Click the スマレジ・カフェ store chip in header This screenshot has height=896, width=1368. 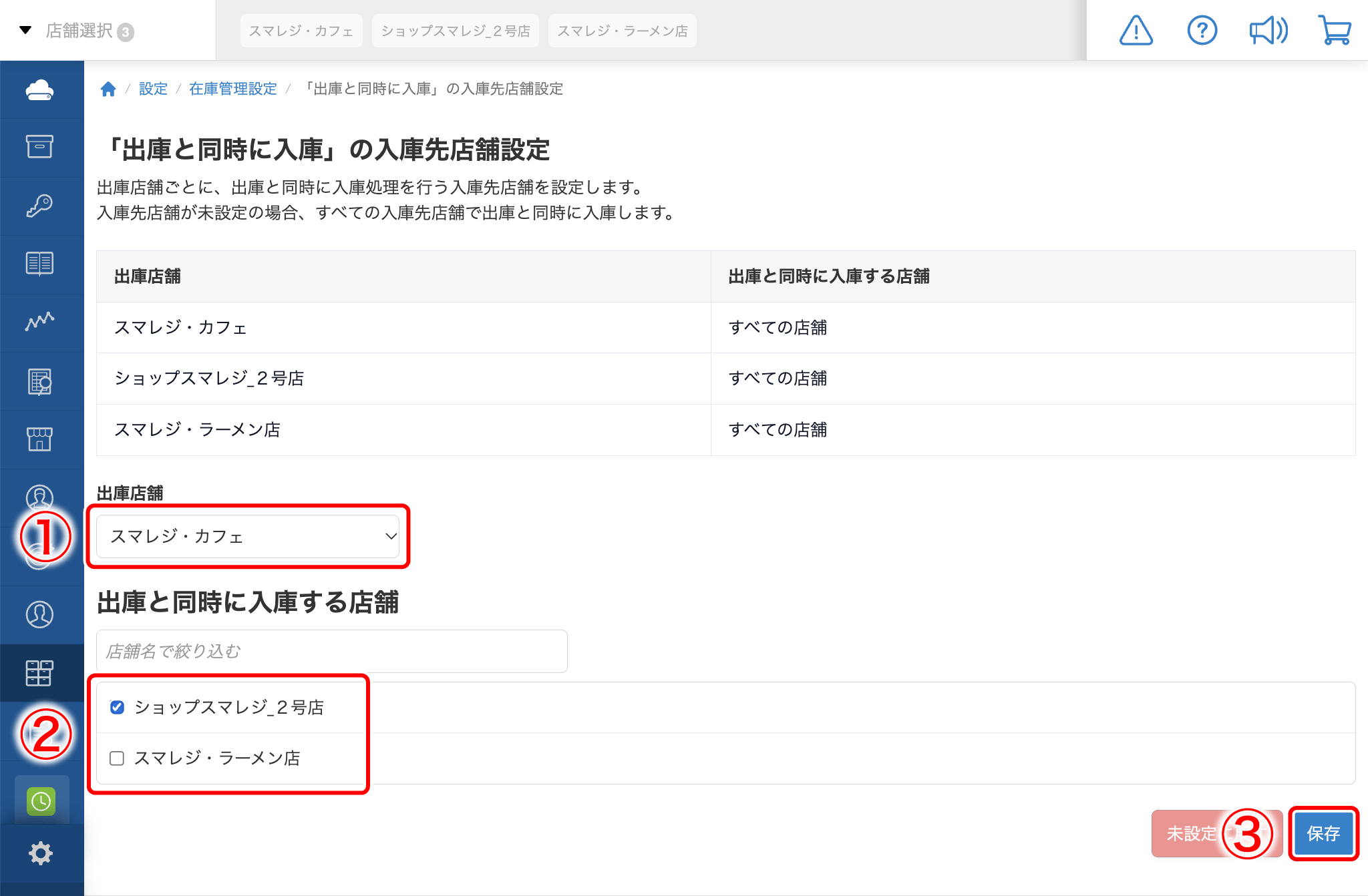[301, 31]
